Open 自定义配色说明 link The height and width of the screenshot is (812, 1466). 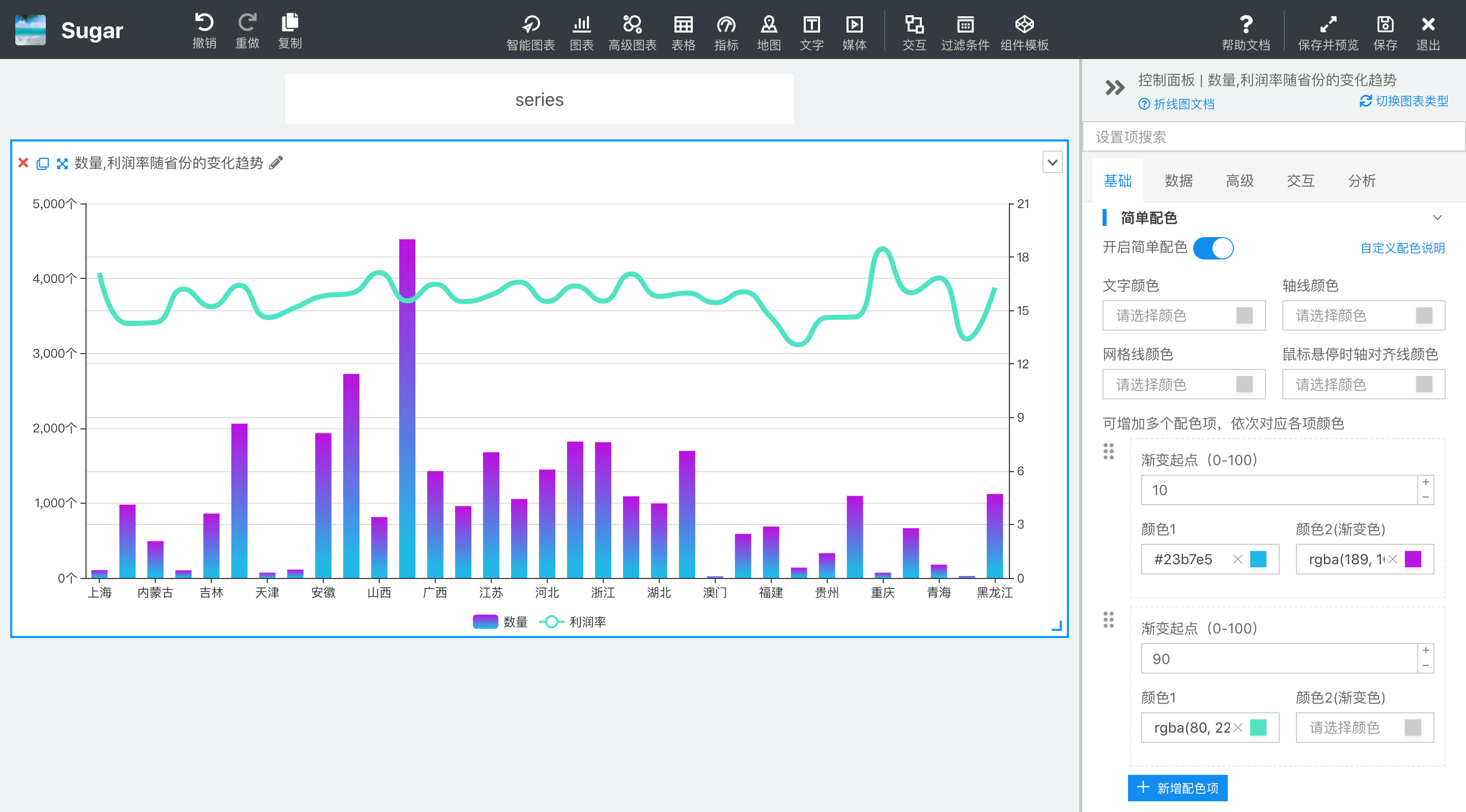click(x=1402, y=248)
